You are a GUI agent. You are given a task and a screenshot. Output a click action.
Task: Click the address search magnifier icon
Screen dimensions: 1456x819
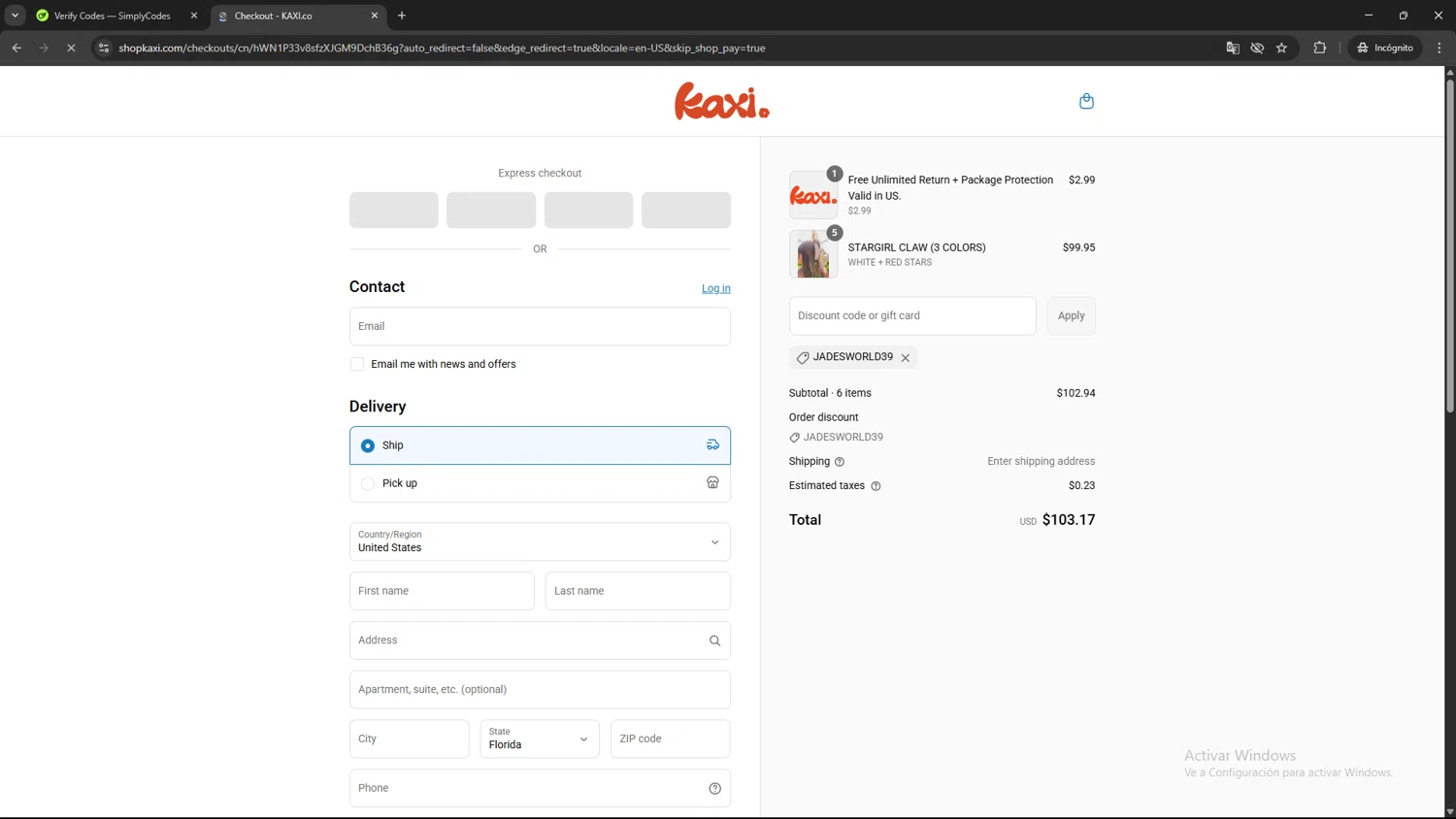coord(714,640)
